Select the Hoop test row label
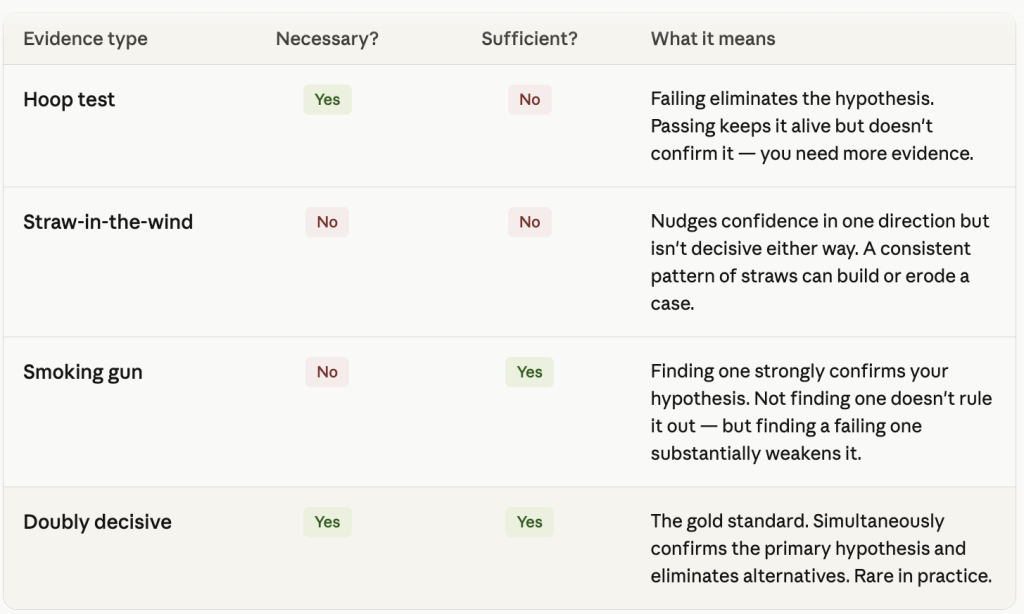The width and height of the screenshot is (1024, 614). [69, 99]
